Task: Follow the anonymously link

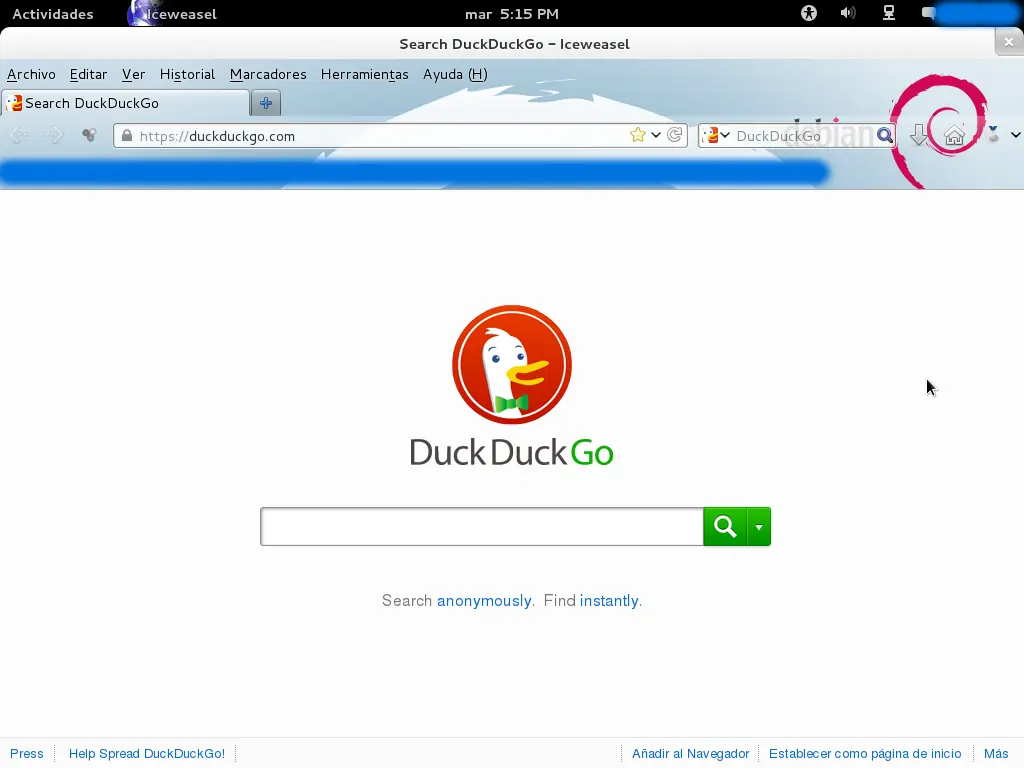Action: pyautogui.click(x=484, y=601)
